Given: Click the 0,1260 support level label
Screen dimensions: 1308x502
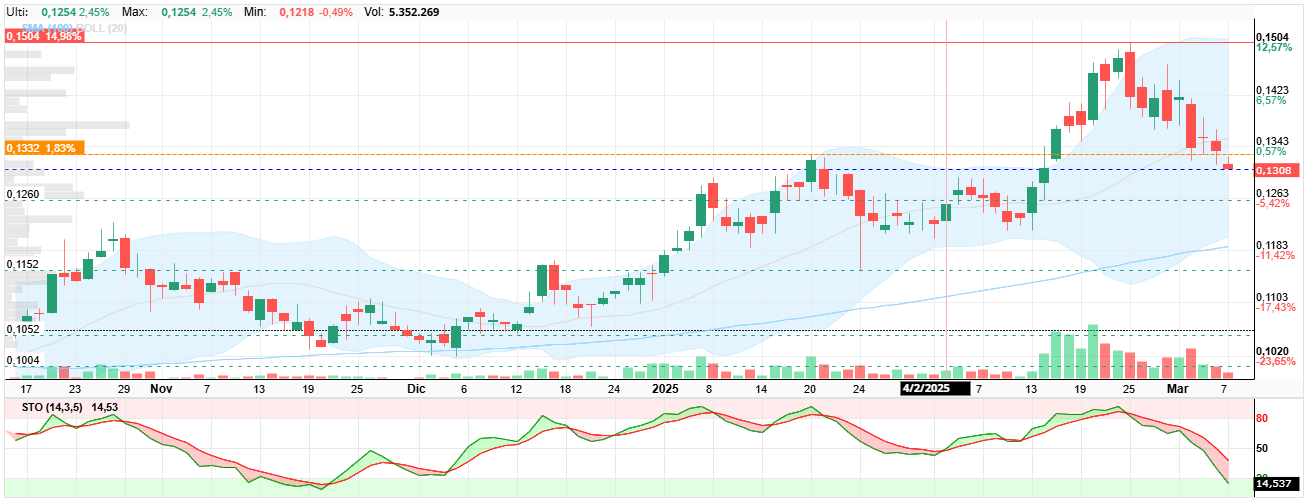Looking at the screenshot, I should (23, 194).
